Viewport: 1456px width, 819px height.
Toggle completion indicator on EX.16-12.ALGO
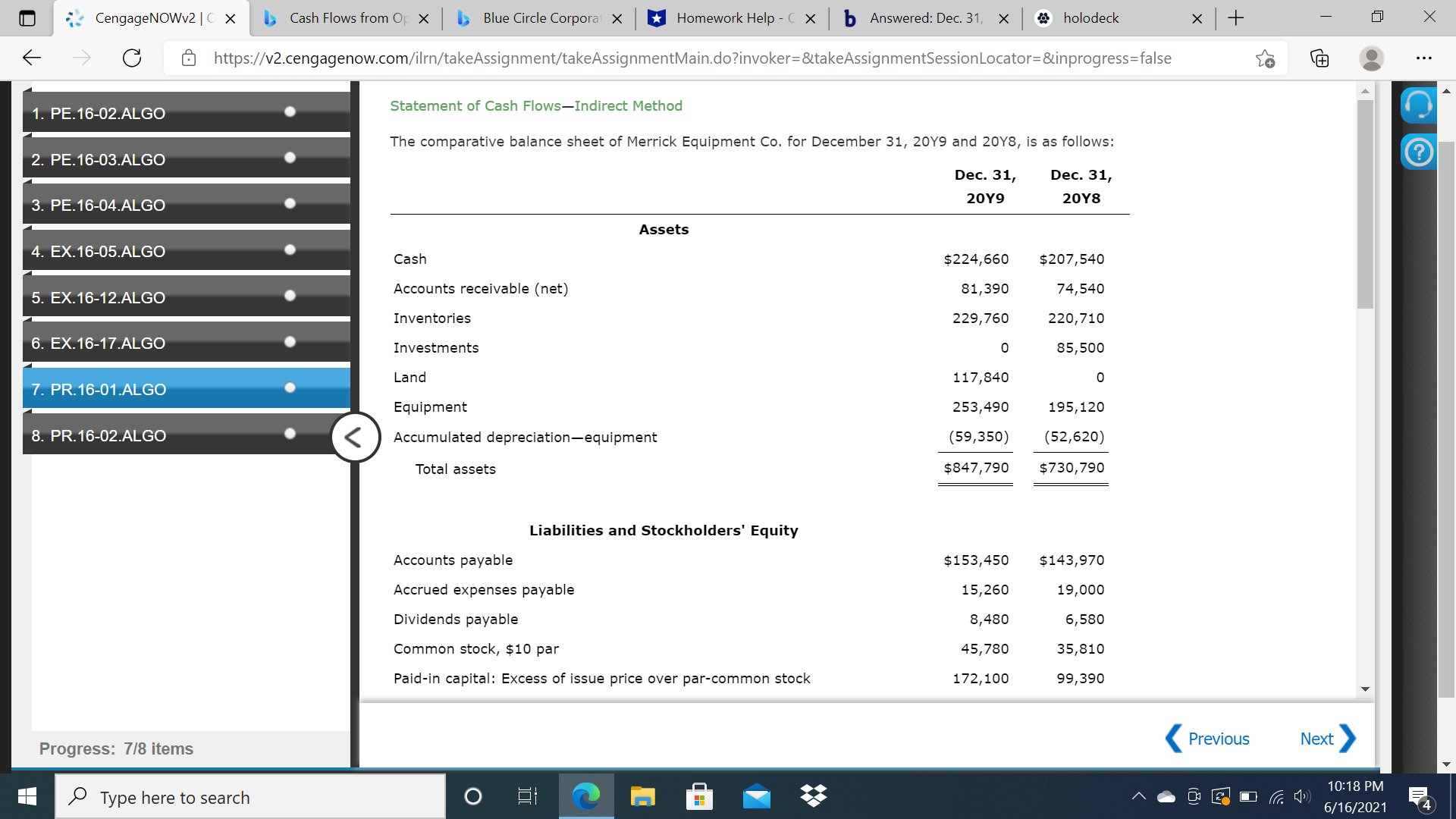pos(289,295)
